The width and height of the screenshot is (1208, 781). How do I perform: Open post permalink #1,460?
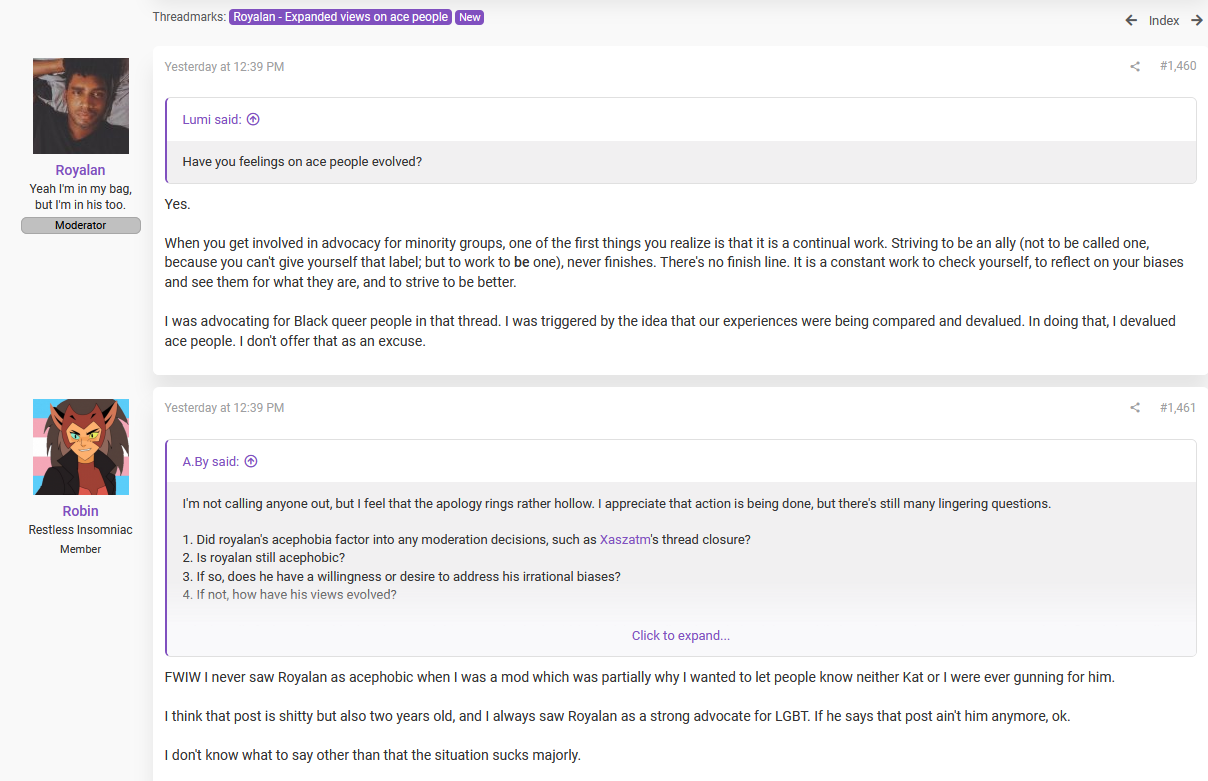1178,67
